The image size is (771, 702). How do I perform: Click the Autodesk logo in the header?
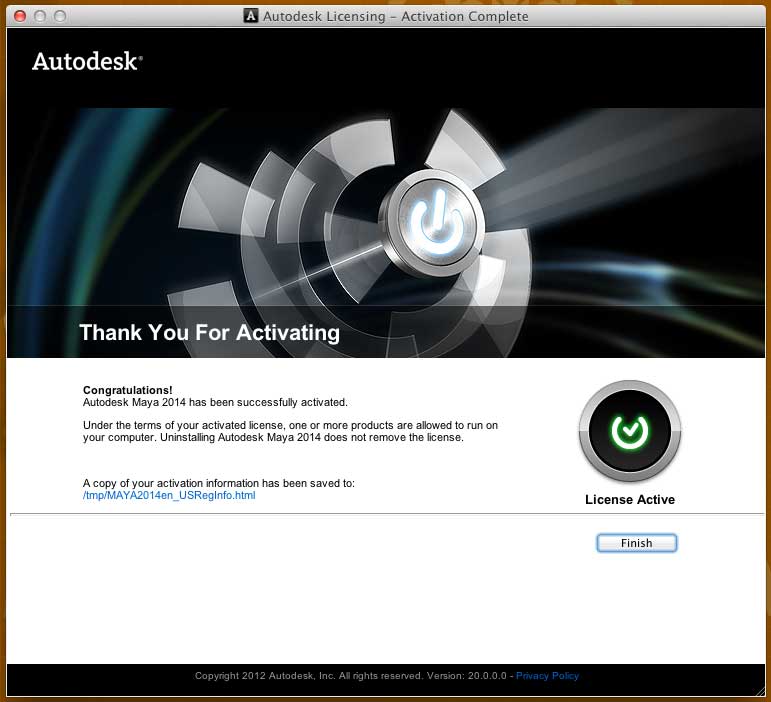[x=88, y=61]
